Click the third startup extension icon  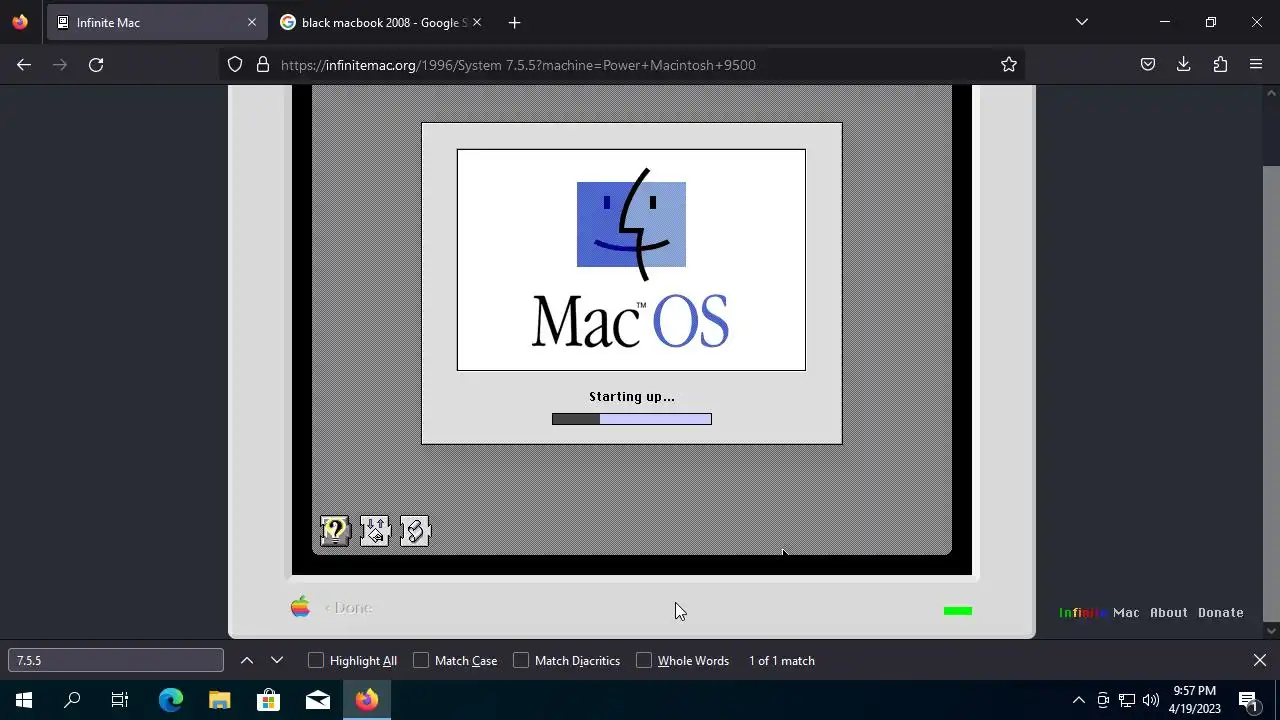(414, 531)
